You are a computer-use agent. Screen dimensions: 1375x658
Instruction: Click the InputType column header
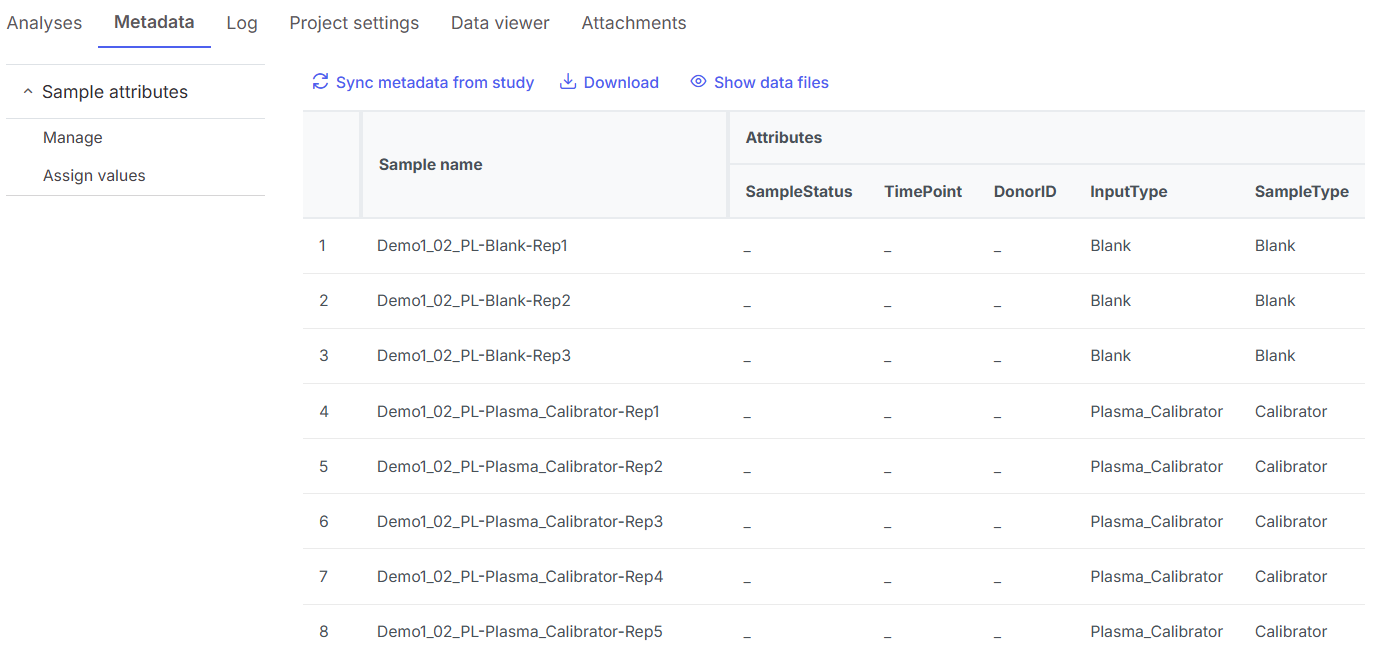pyautogui.click(x=1129, y=192)
